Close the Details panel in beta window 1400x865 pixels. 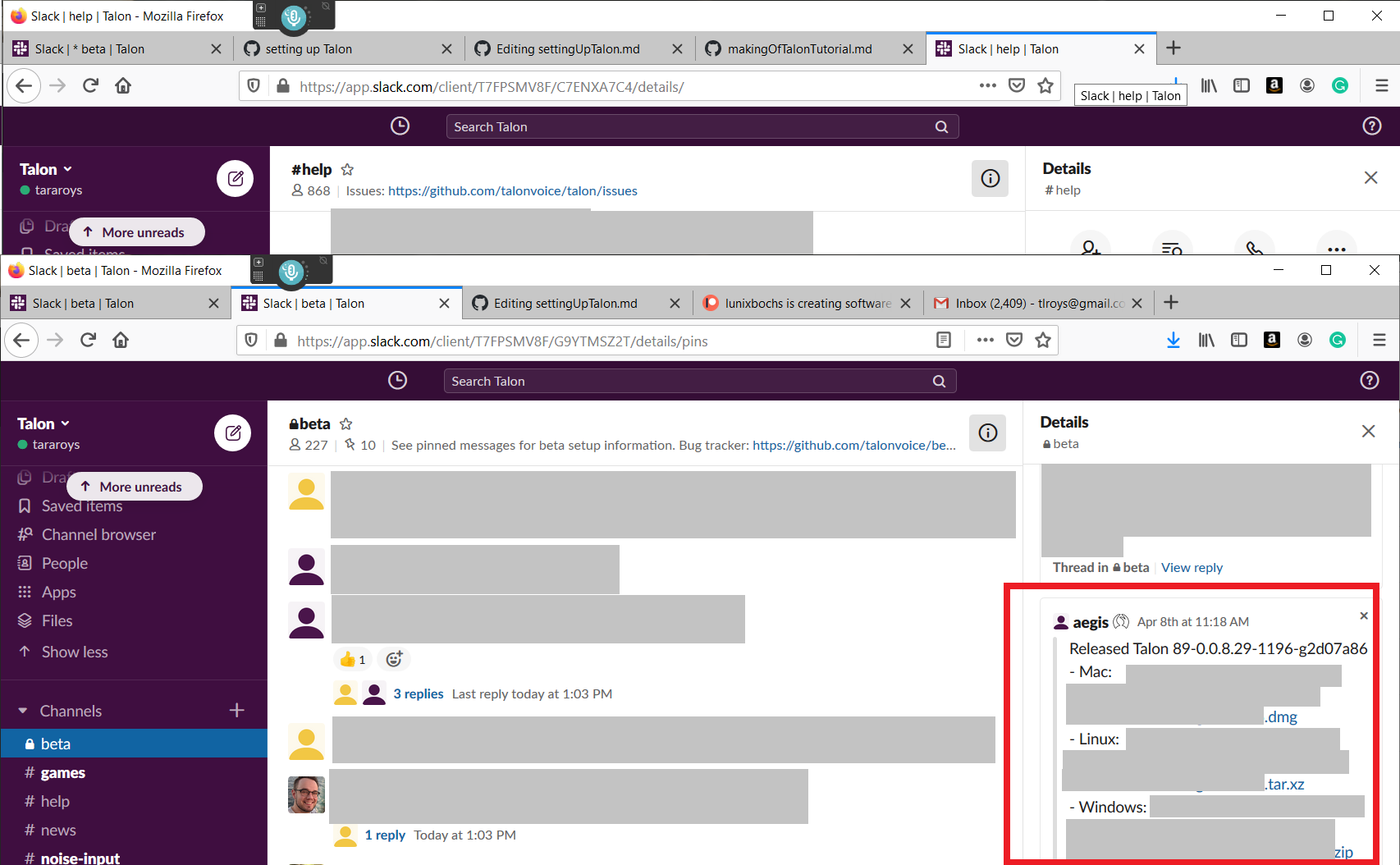tap(1368, 431)
